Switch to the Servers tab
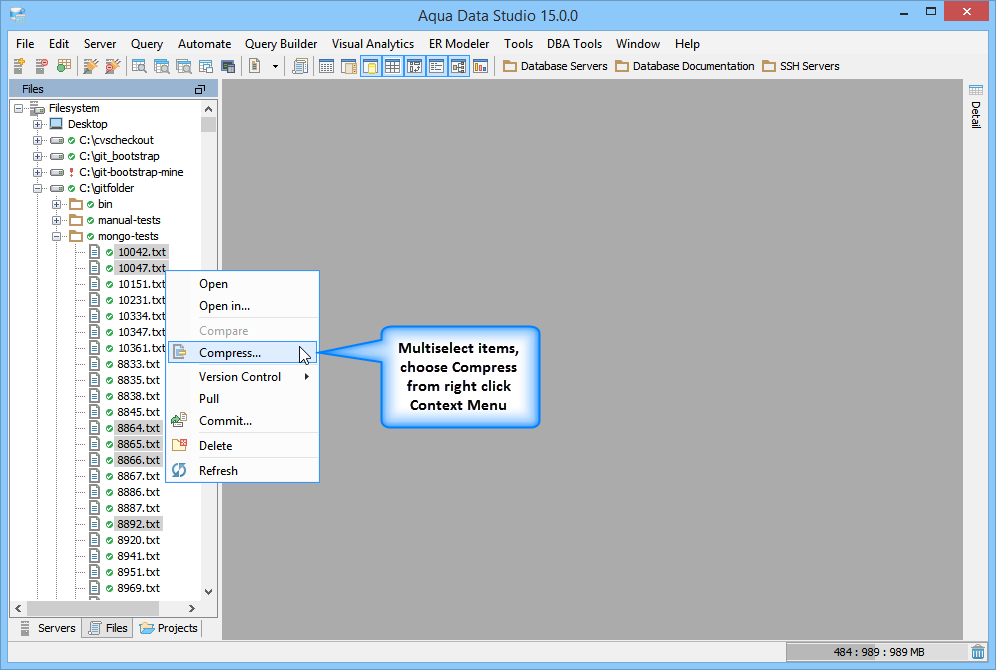 48,628
